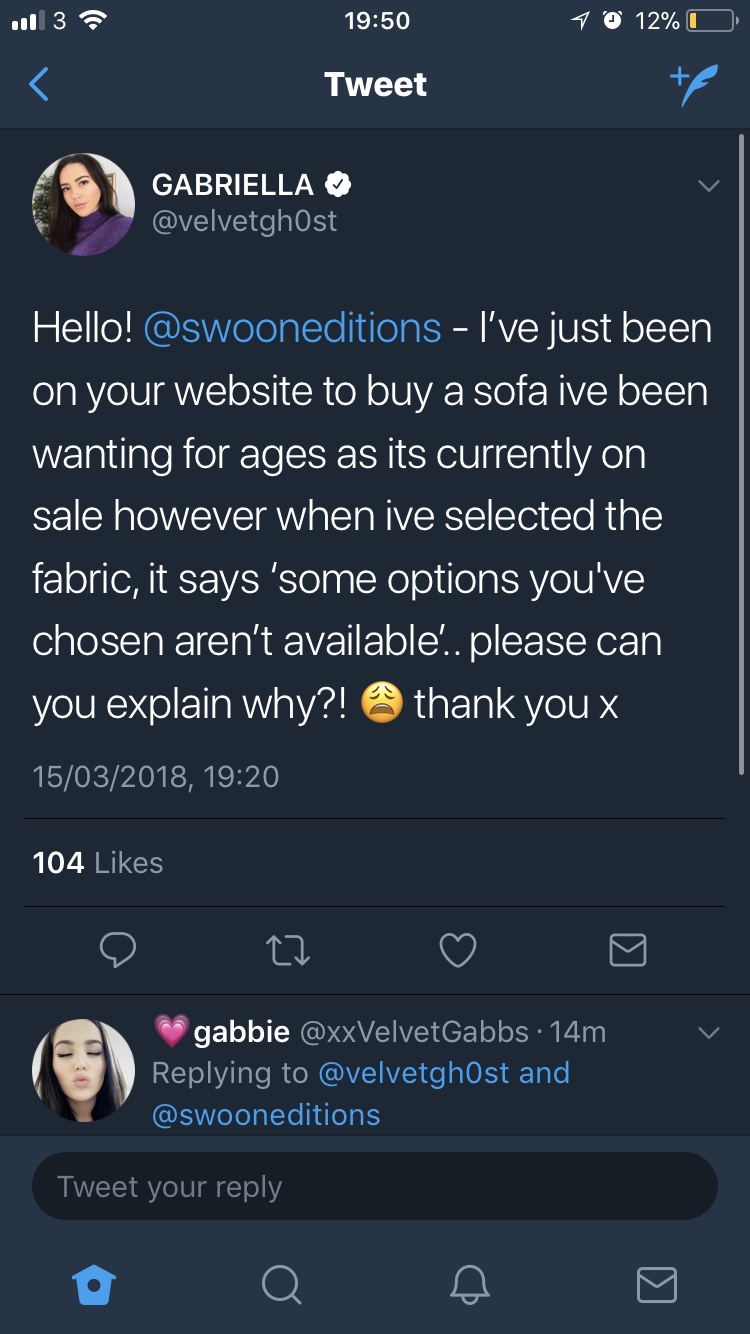Open @velvetgh0st link in reply header

pyautogui.click(x=414, y=1073)
